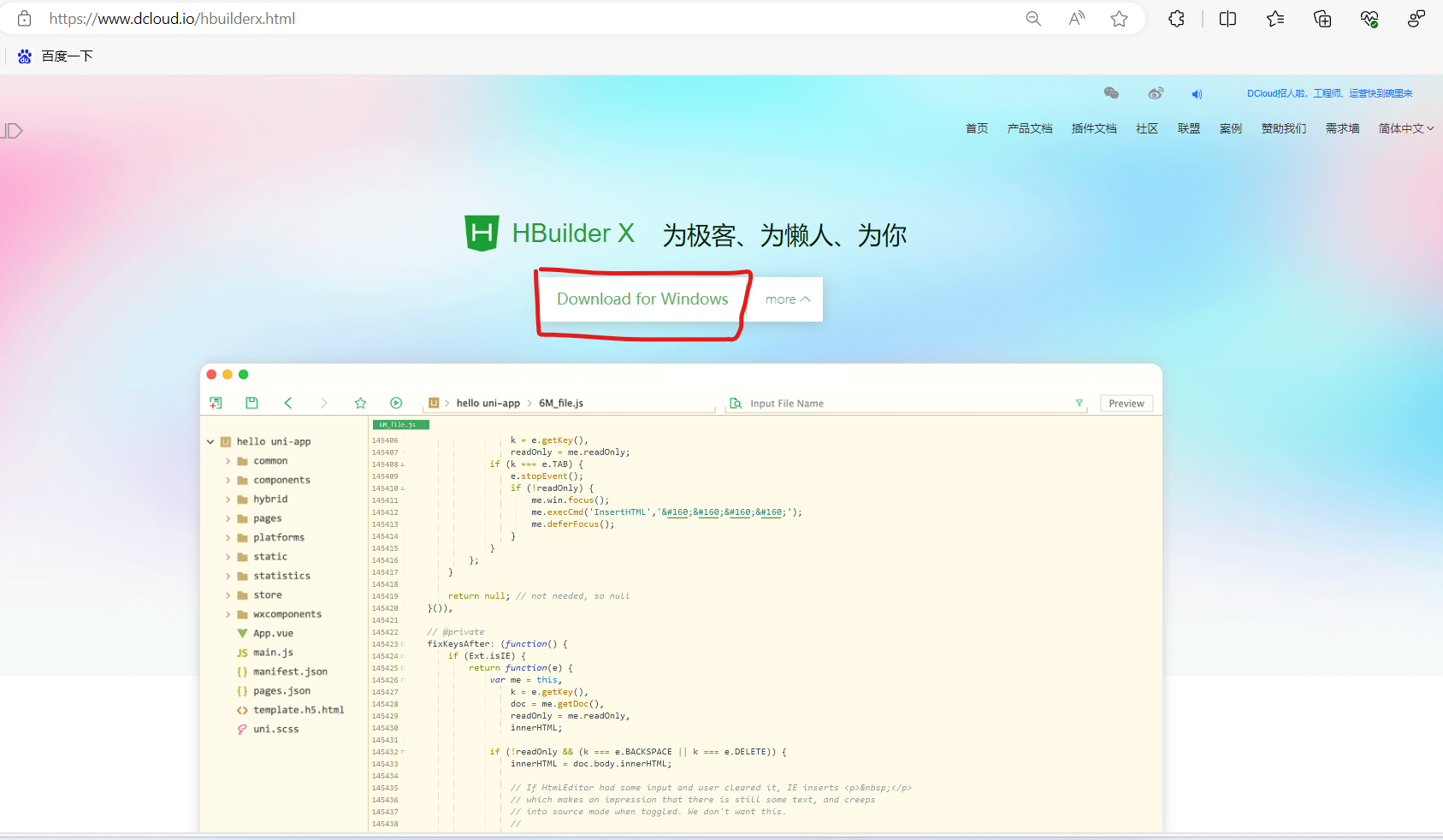Open the 简体中文 language dropdown
The width and height of the screenshot is (1443, 840).
pos(1406,128)
